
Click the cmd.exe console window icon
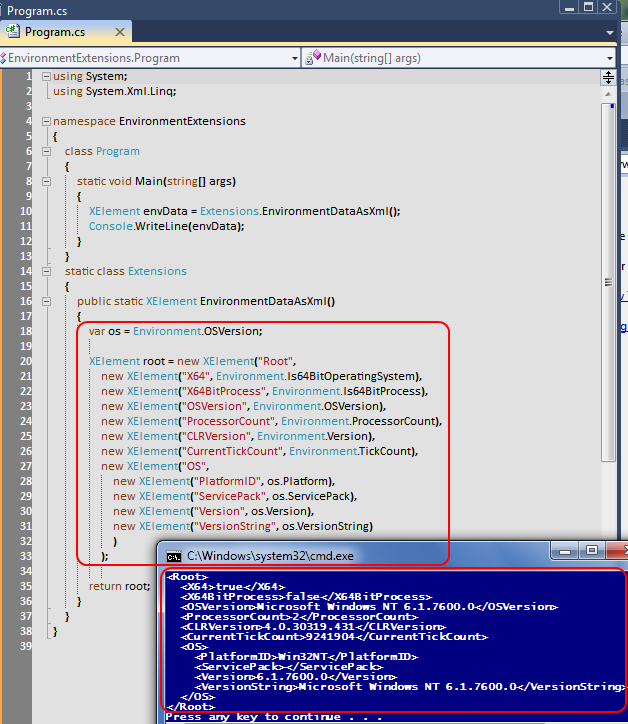coord(173,555)
